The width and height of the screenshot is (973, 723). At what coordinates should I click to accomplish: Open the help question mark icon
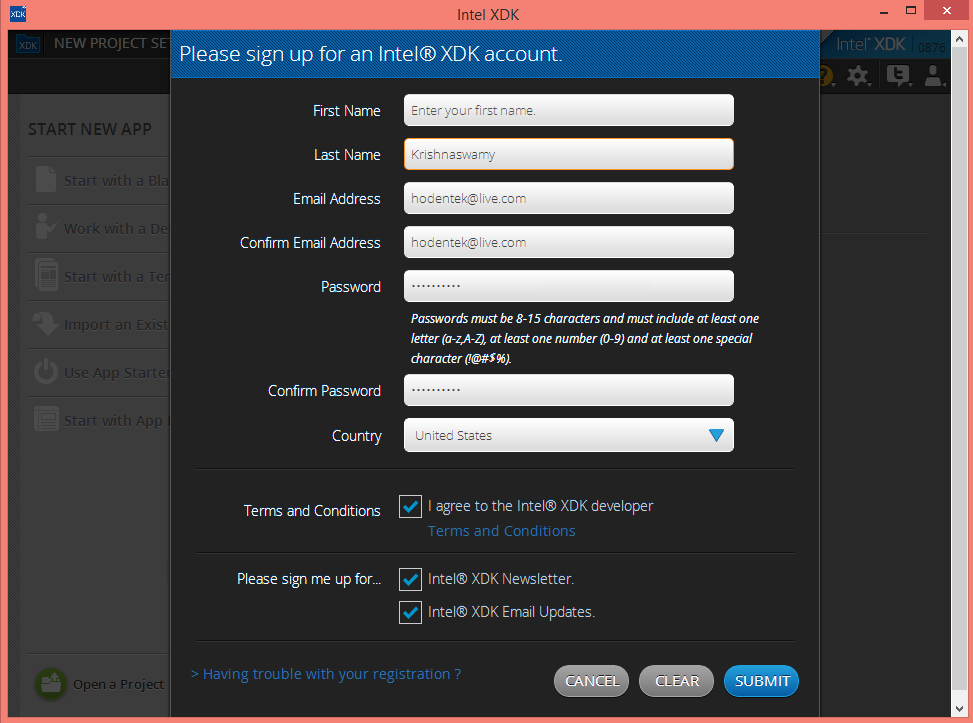(x=827, y=76)
